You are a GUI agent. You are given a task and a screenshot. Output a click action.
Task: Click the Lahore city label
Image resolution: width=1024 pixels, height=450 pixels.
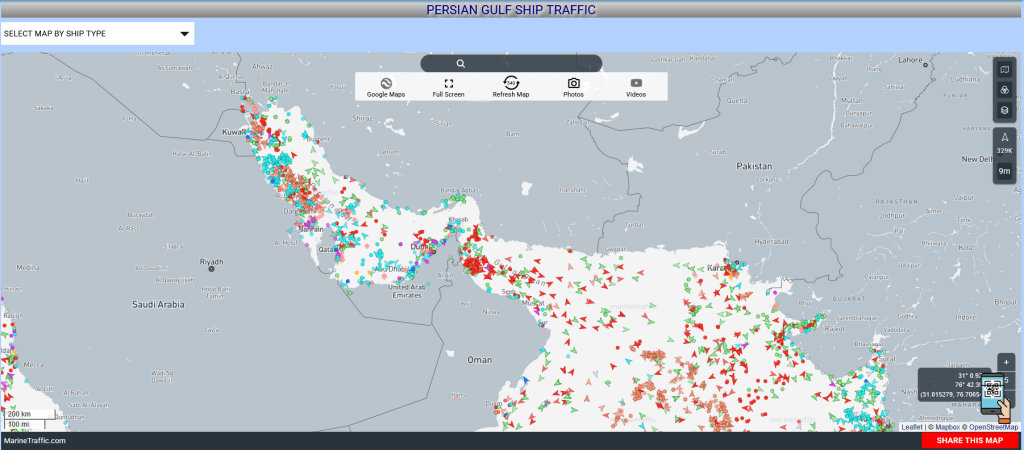[x=909, y=59]
